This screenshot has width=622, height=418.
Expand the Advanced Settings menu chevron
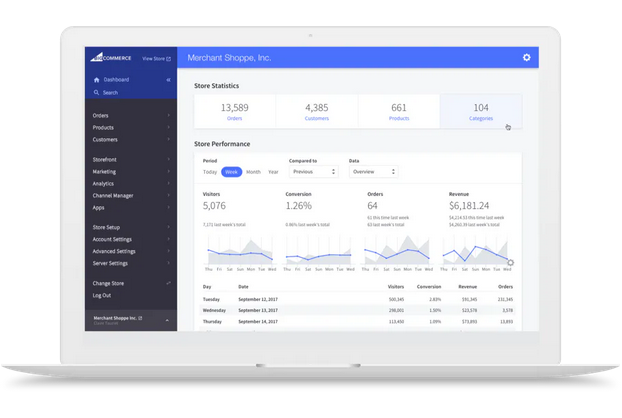coord(169,251)
